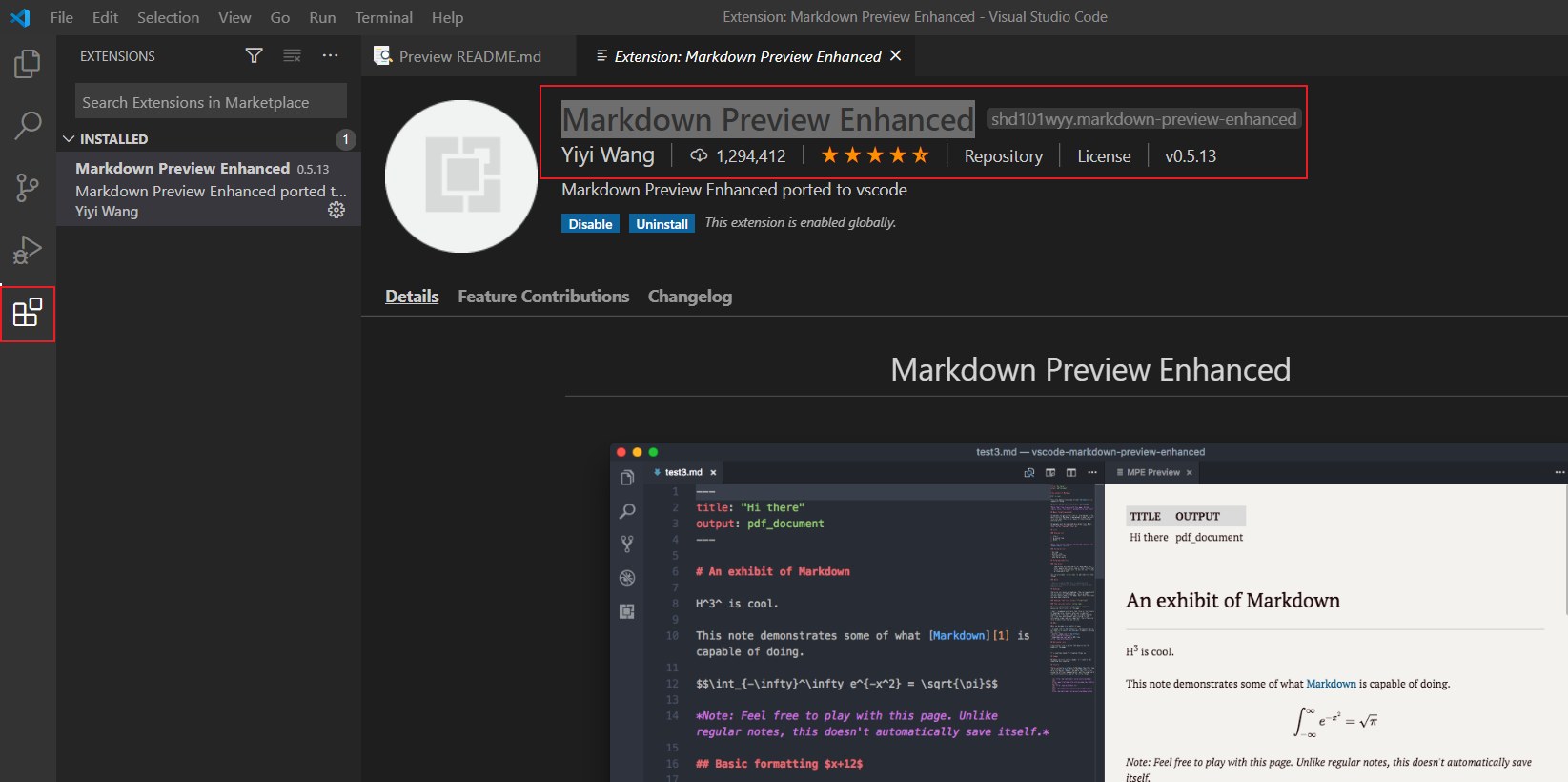This screenshot has height=782, width=1568.
Task: Open Extensions Views and More Actions menu
Action: (330, 56)
